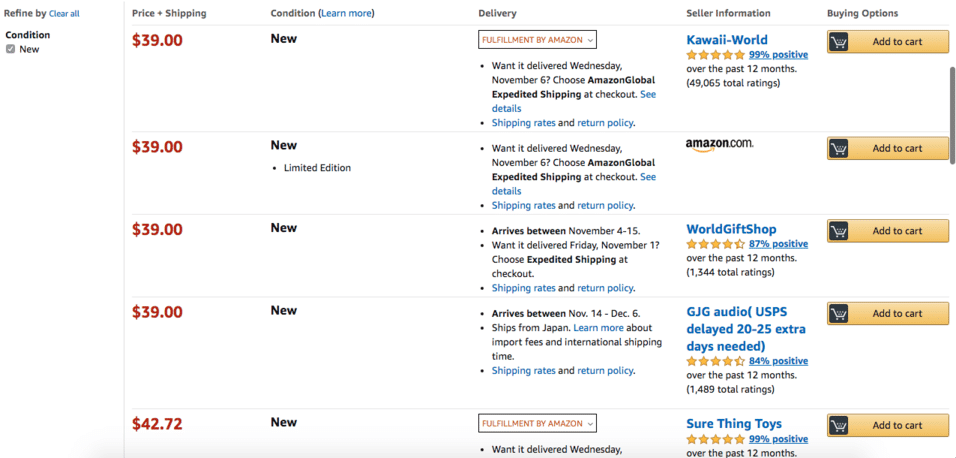Open Kawaii-World's 99% positive rating link
Image resolution: width=956 pixels, height=458 pixels.
pyautogui.click(x=779, y=55)
